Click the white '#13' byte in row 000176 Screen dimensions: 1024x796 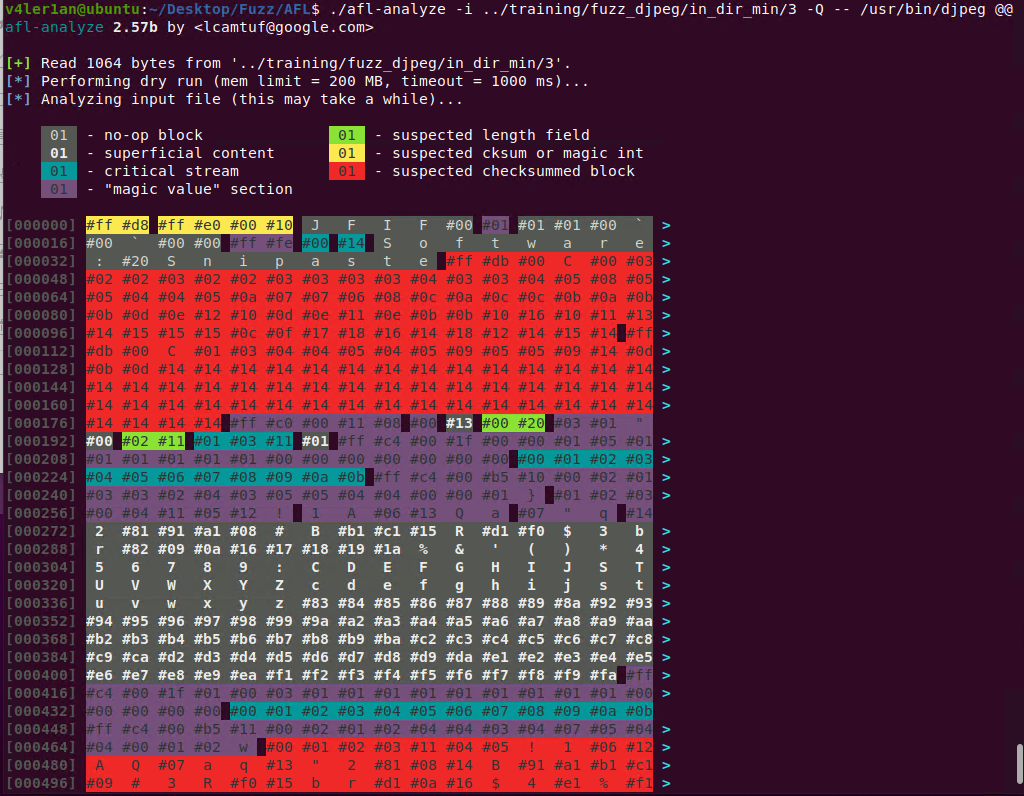(459, 423)
